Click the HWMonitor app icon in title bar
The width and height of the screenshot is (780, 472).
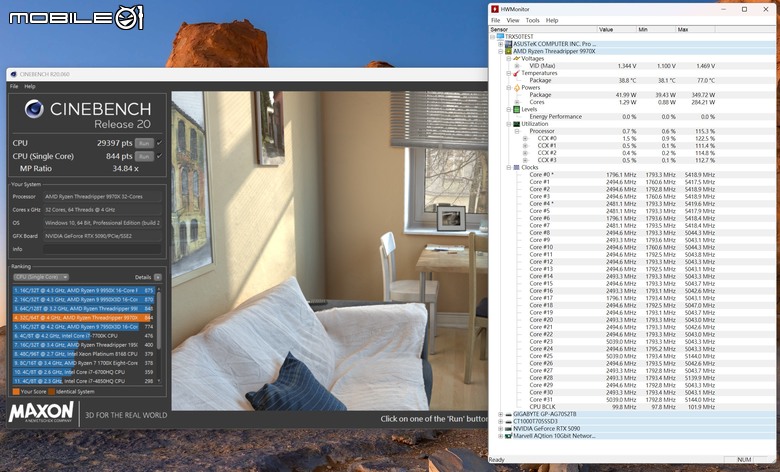click(x=495, y=9)
